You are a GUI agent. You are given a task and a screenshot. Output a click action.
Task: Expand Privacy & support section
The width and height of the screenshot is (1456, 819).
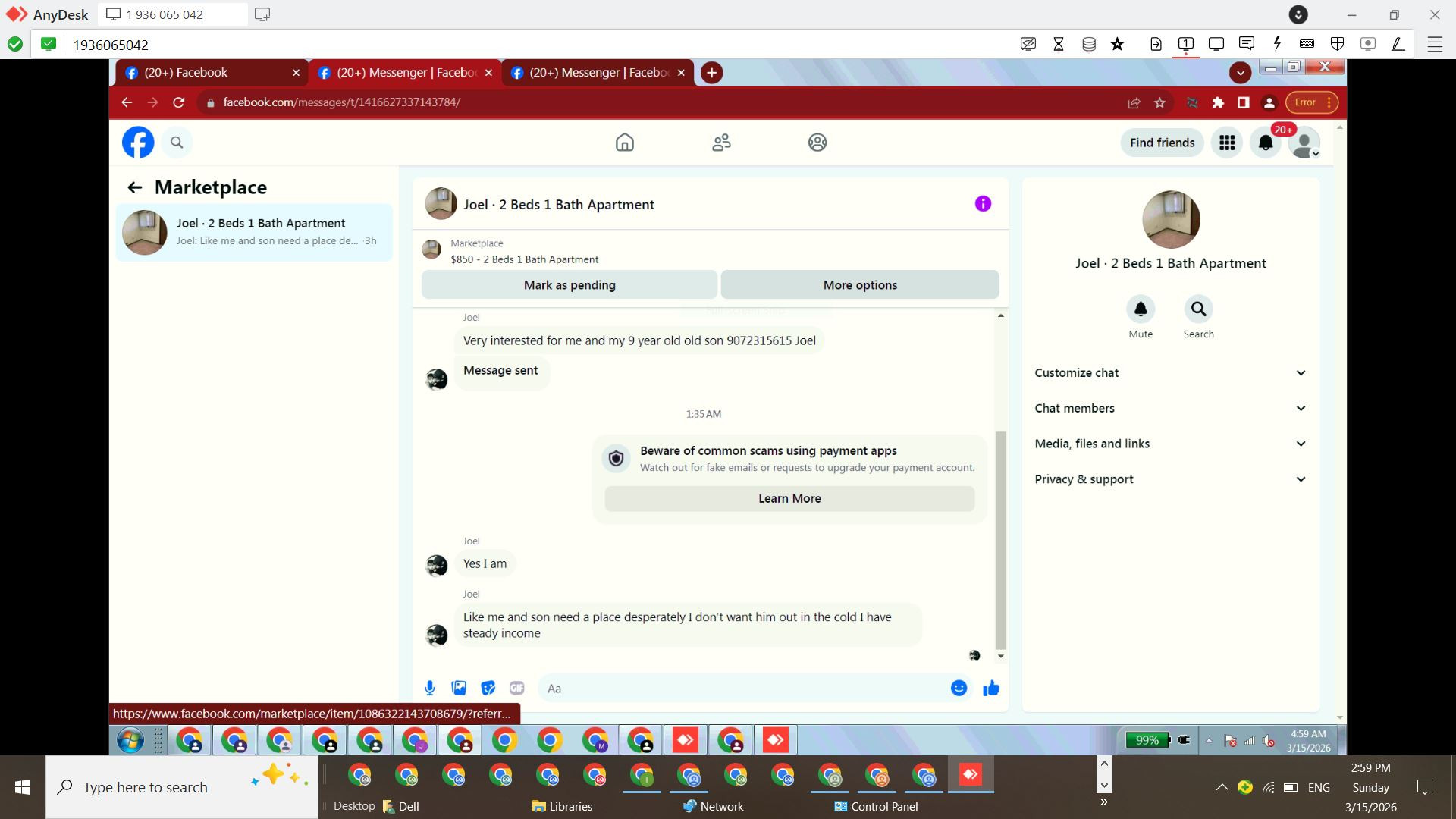1170,479
